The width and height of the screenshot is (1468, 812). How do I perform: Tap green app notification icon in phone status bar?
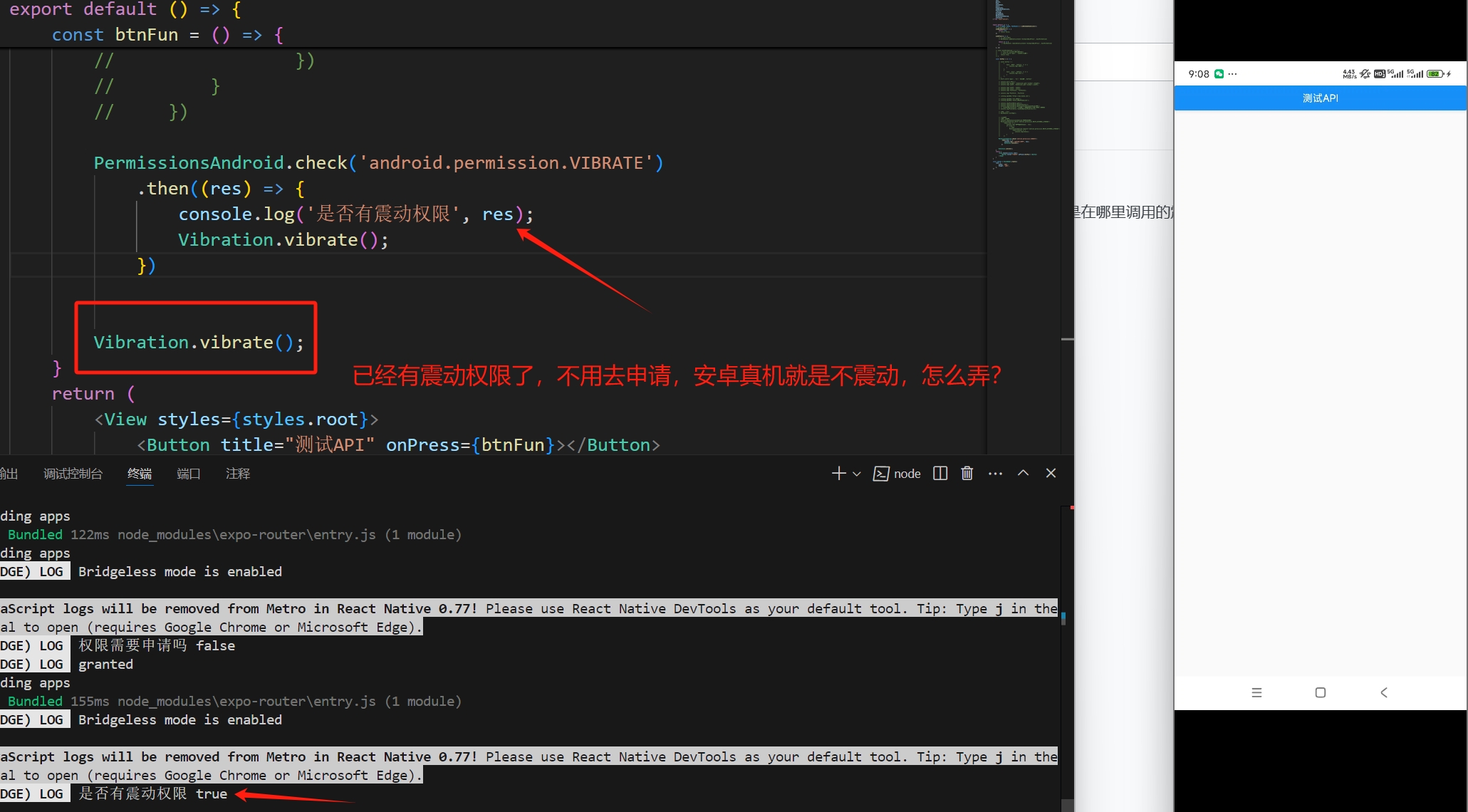tap(1219, 74)
